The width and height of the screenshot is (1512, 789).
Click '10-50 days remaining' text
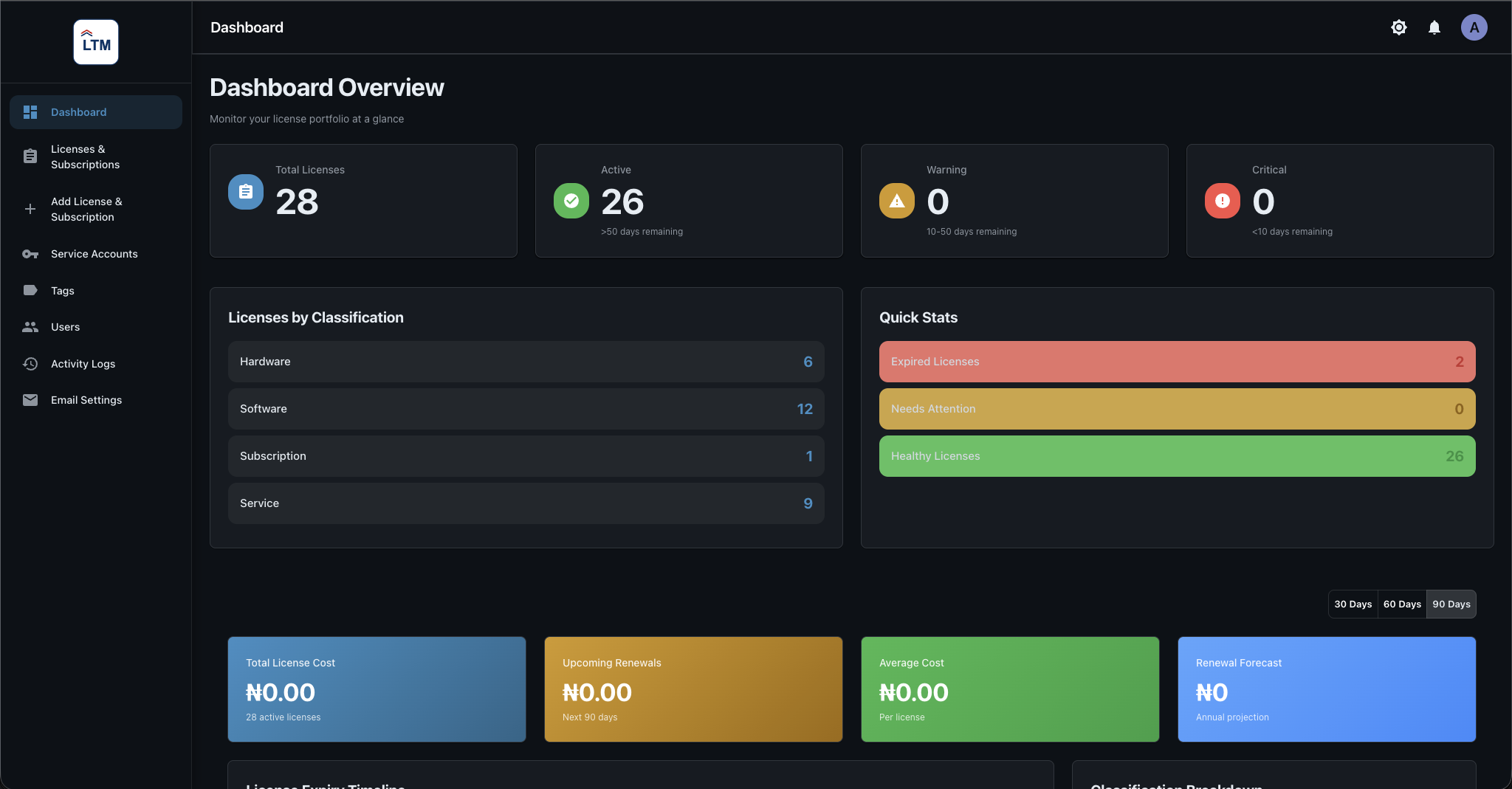pyautogui.click(x=972, y=232)
